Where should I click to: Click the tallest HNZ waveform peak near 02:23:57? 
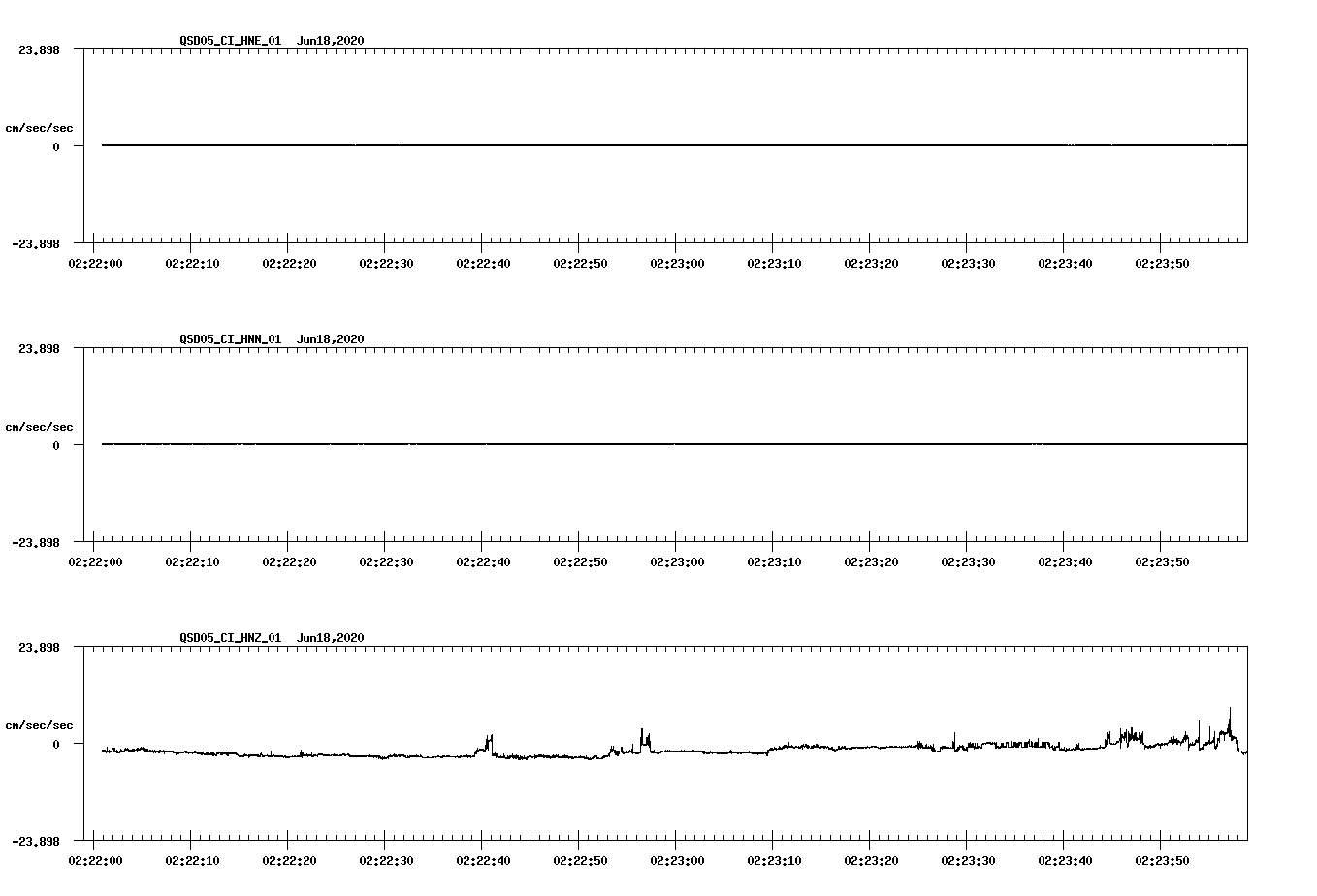tap(1230, 722)
